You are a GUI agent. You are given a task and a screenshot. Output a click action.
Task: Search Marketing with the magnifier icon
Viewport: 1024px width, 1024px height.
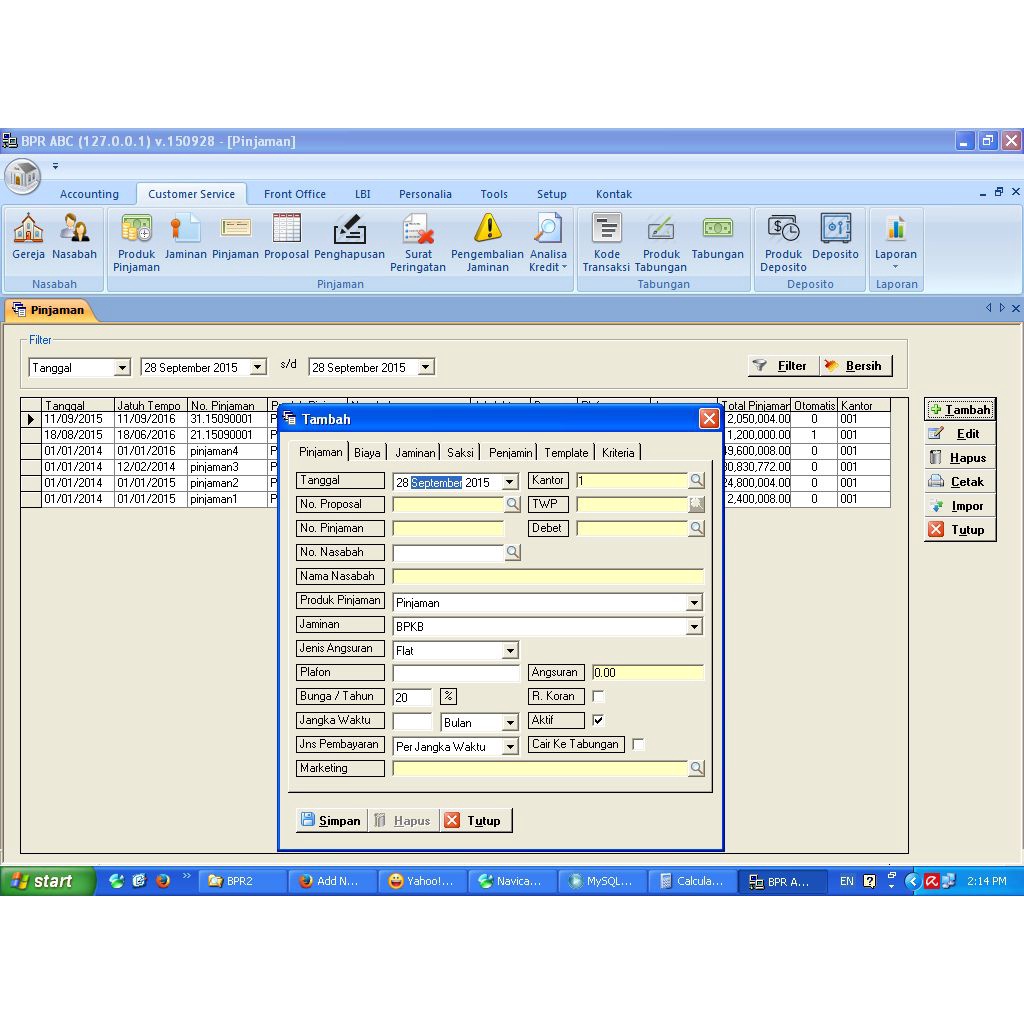point(697,768)
